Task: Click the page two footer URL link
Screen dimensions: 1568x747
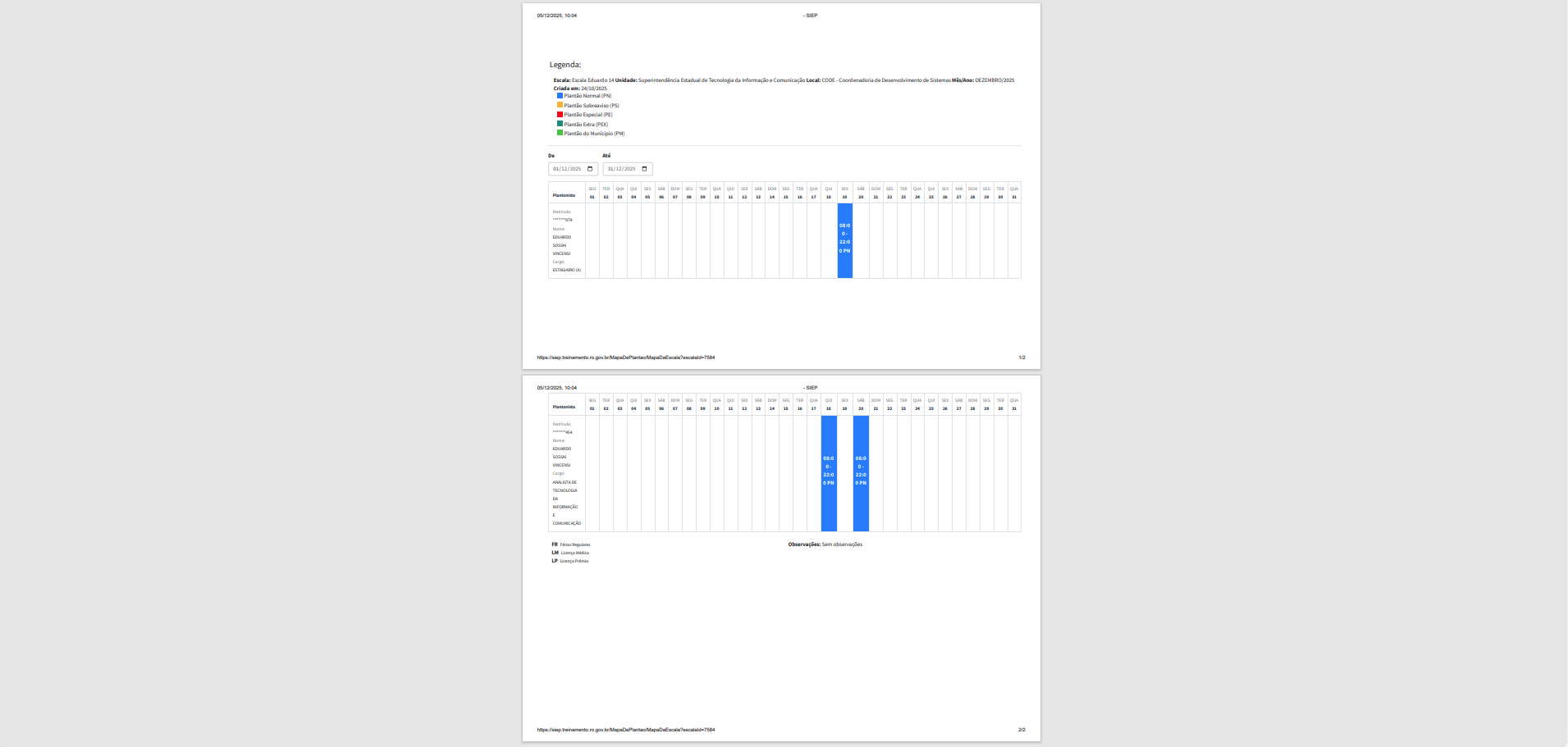Action: coord(625,730)
